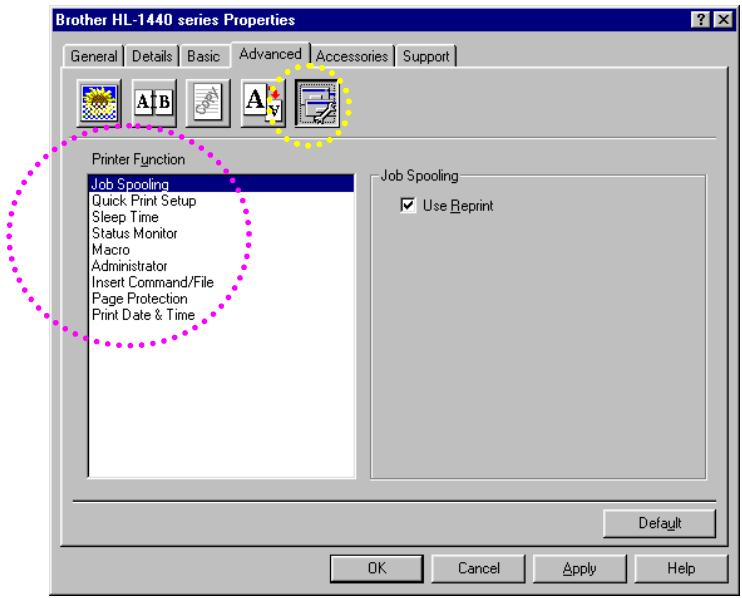This screenshot has height=598, width=742.
Task: Open the Watermark copy icon
Action: (x=208, y=103)
